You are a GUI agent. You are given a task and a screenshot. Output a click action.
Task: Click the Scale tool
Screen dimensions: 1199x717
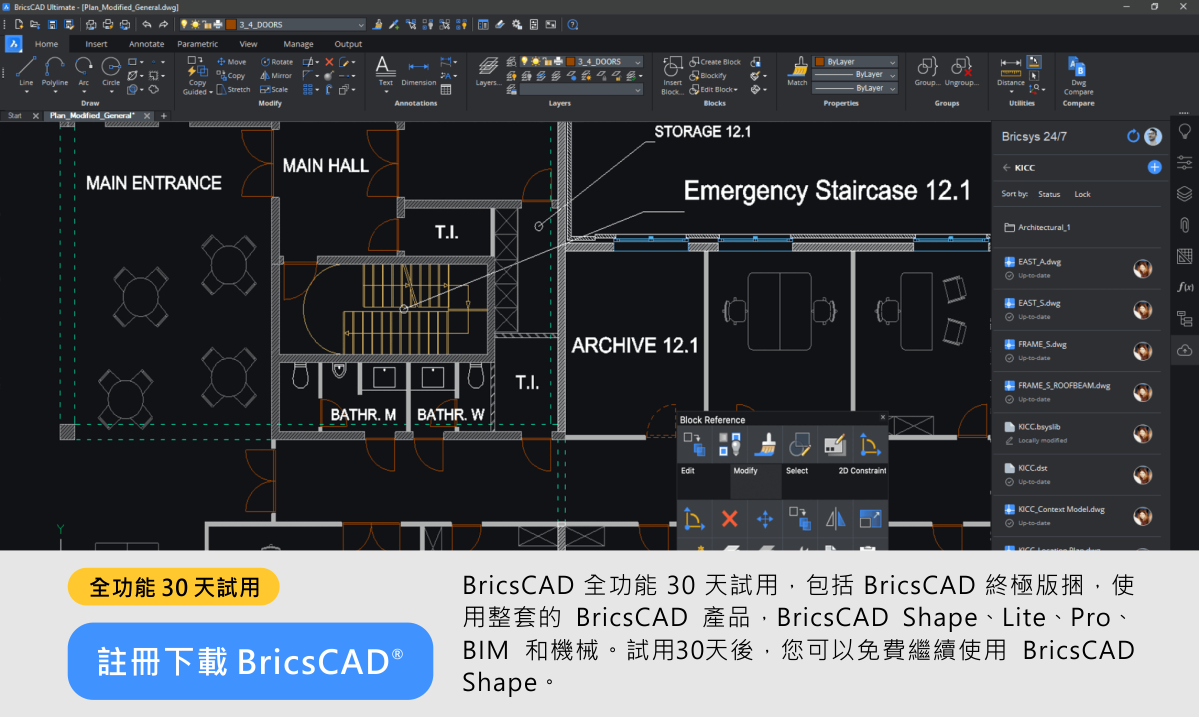275,89
